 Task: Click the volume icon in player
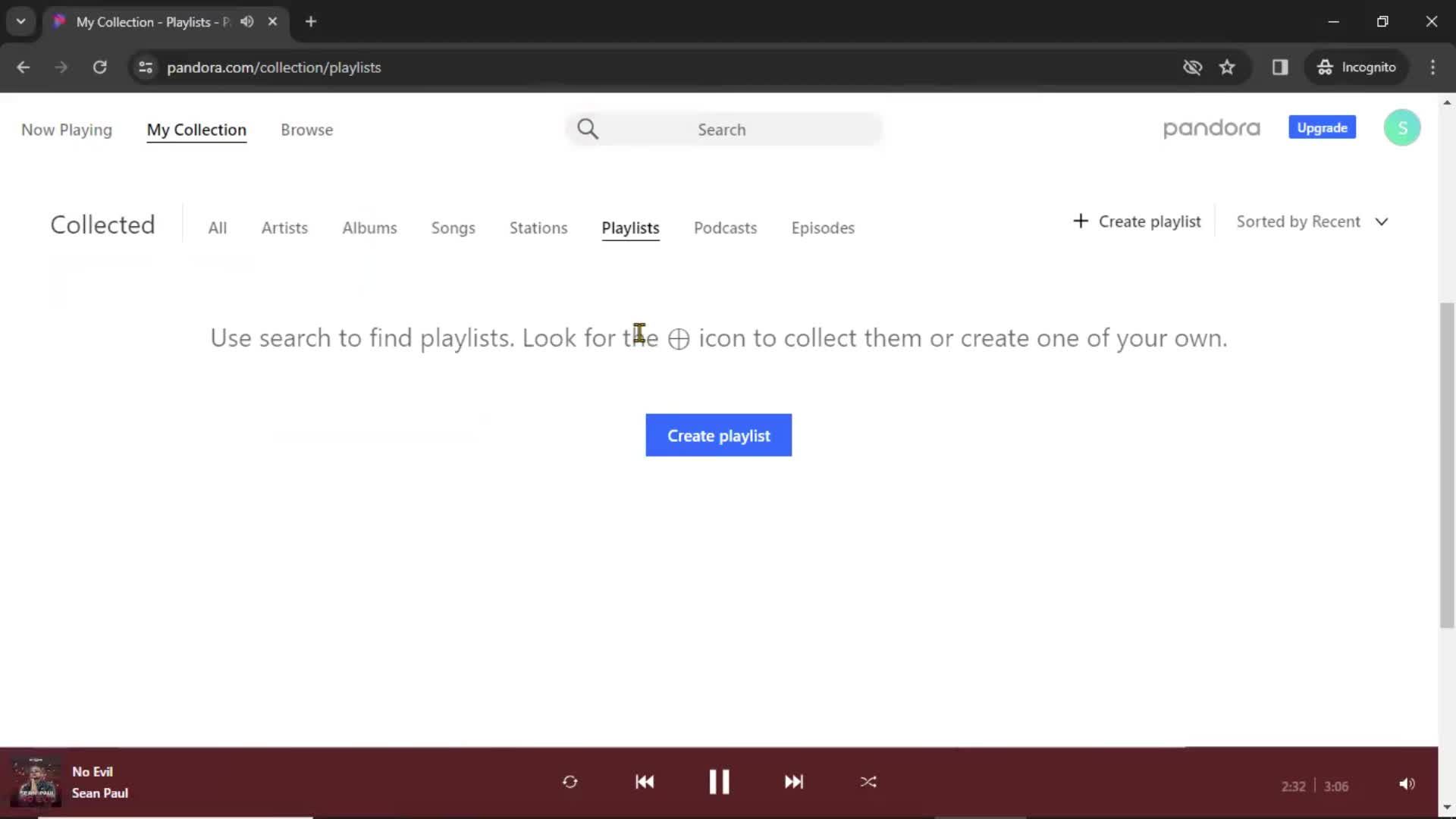[x=1407, y=783]
